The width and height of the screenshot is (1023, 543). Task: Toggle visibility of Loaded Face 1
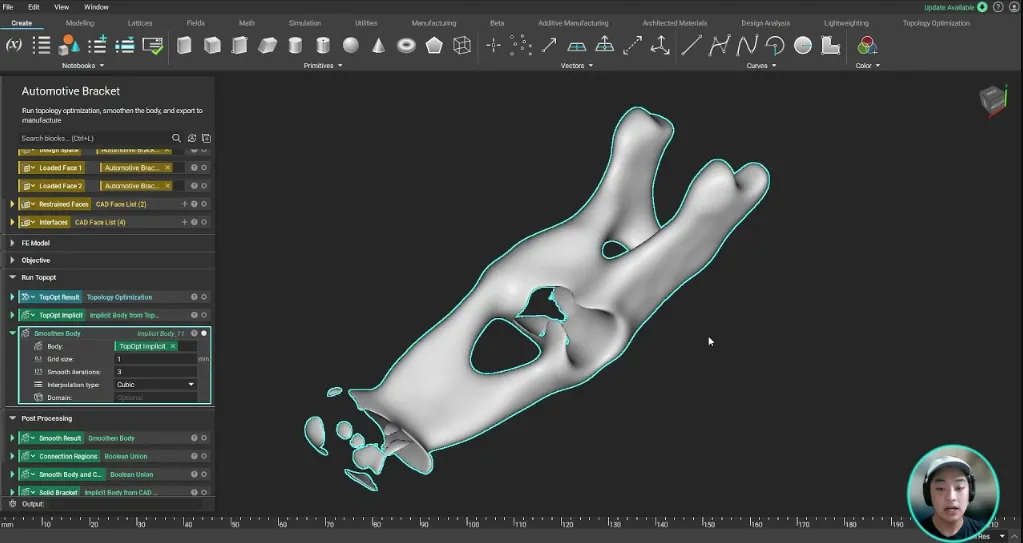204,168
